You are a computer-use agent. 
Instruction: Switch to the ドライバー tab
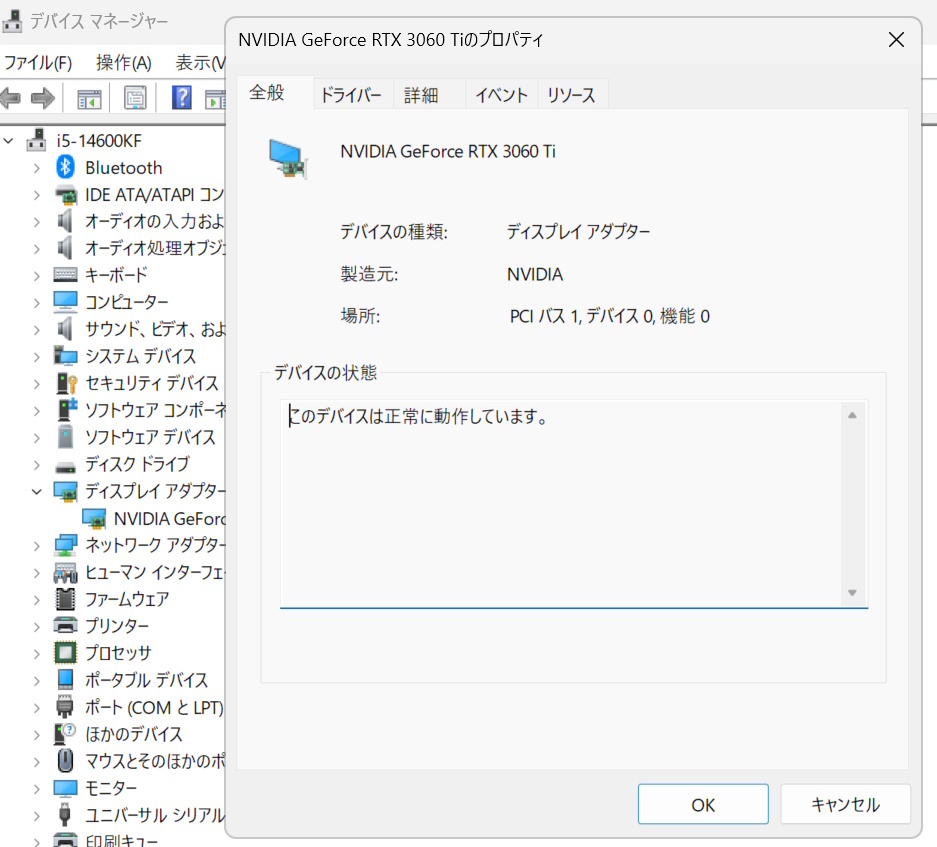click(x=351, y=94)
